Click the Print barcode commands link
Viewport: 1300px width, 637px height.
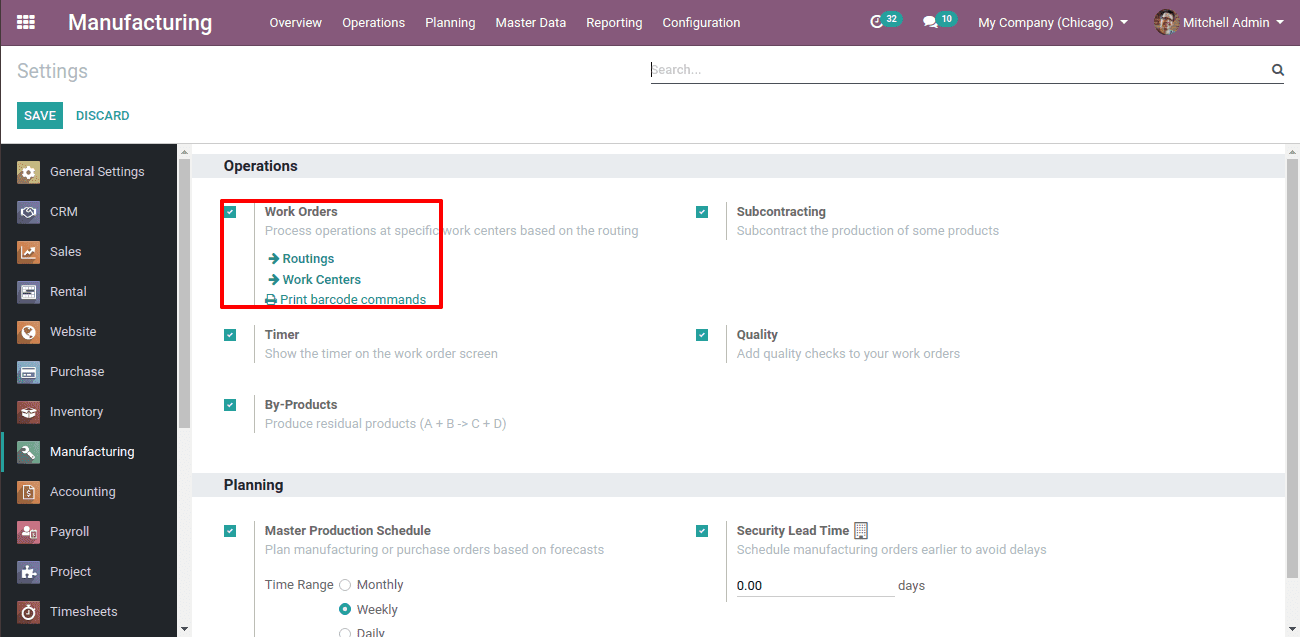(353, 300)
